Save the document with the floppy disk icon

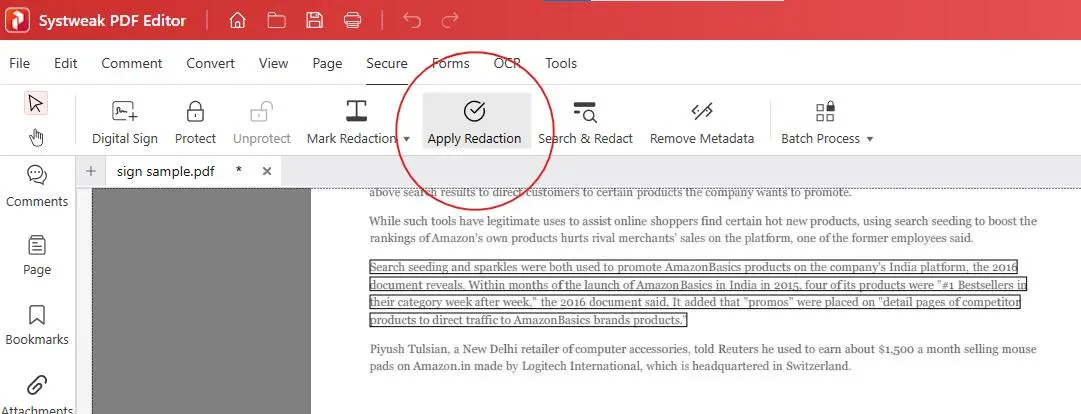314,21
